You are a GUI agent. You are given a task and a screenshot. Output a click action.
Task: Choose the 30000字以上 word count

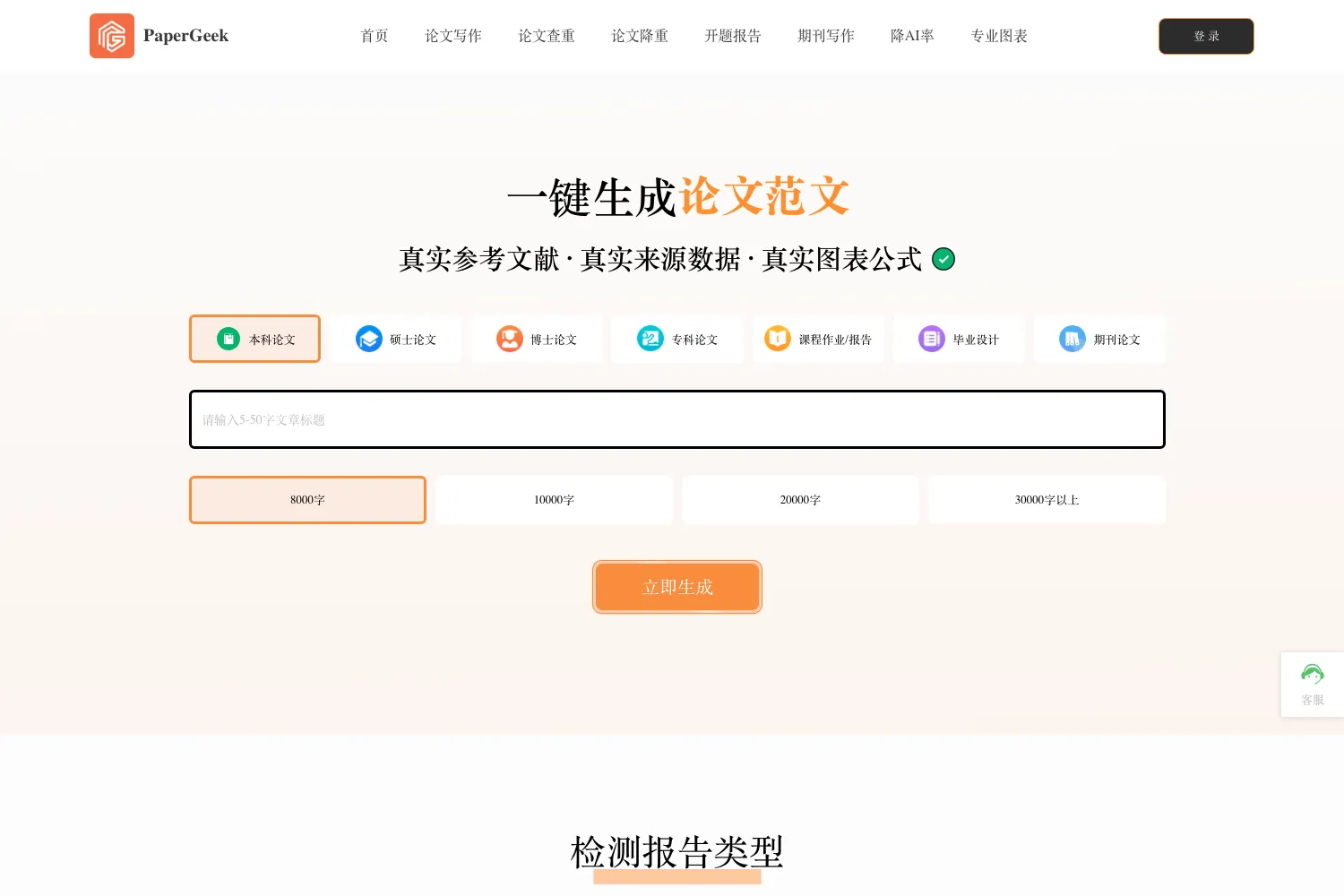(1047, 500)
